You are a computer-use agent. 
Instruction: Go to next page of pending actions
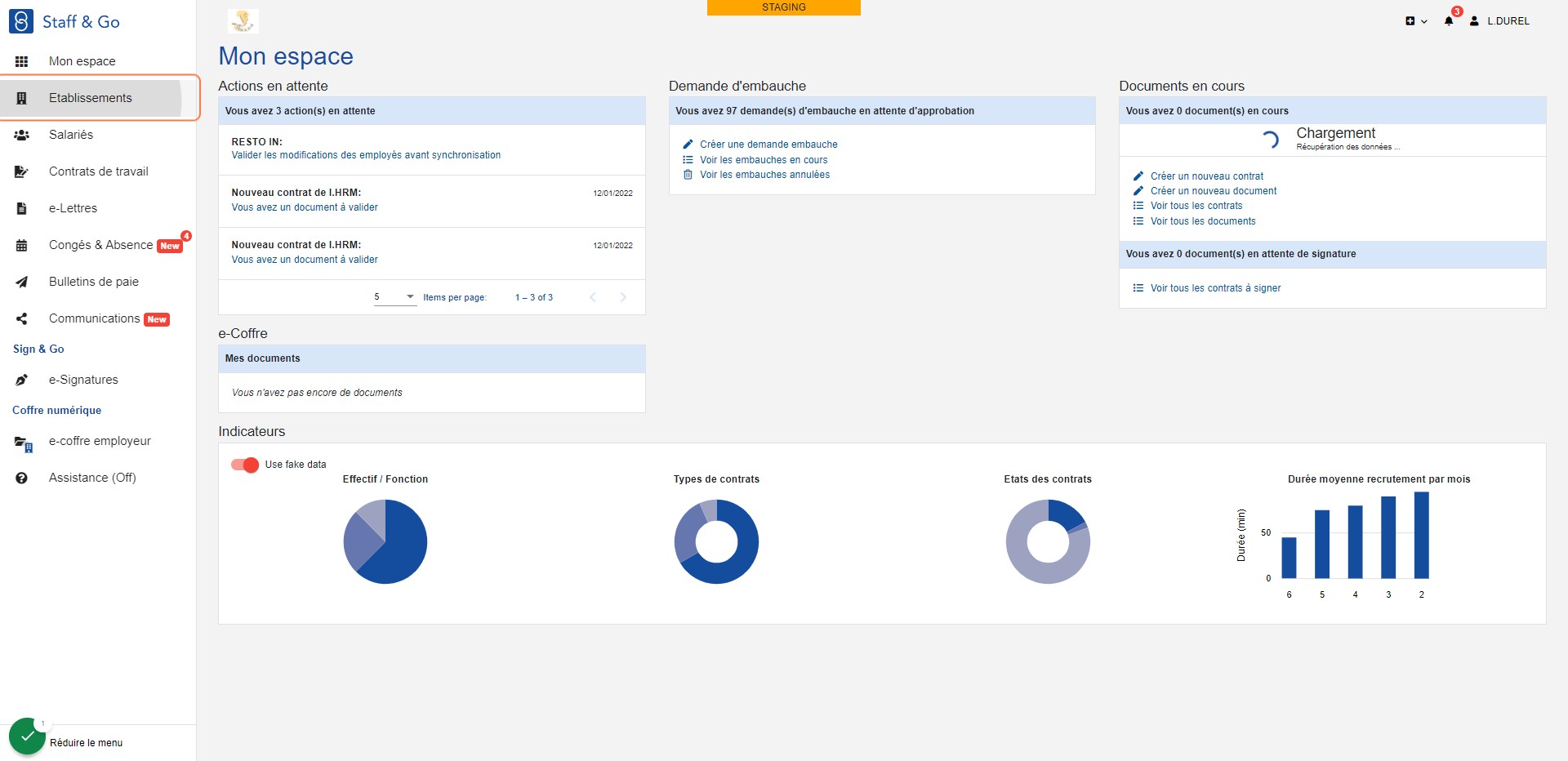(623, 297)
